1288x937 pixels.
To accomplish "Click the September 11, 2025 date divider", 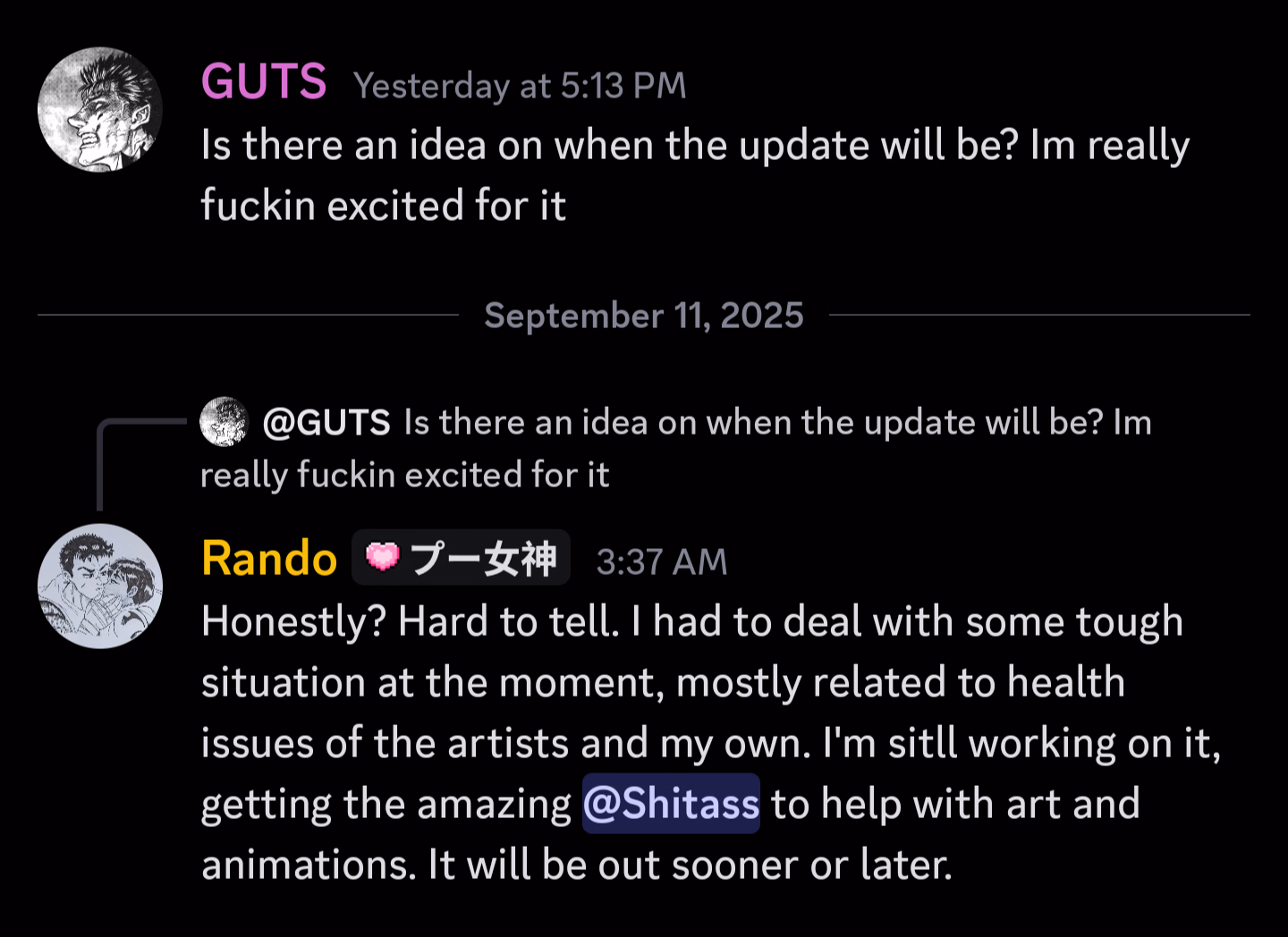I will pos(643,316).
